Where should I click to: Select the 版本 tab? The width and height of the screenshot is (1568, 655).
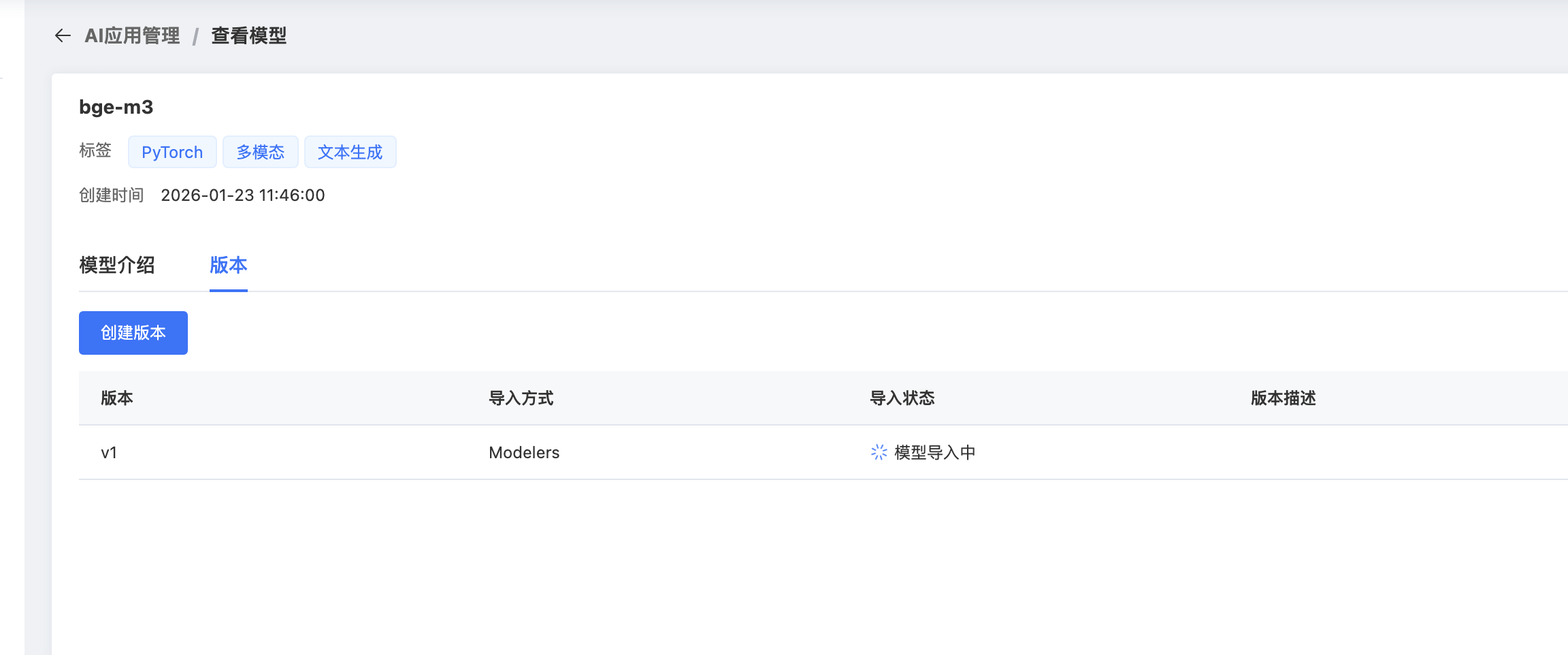(228, 265)
